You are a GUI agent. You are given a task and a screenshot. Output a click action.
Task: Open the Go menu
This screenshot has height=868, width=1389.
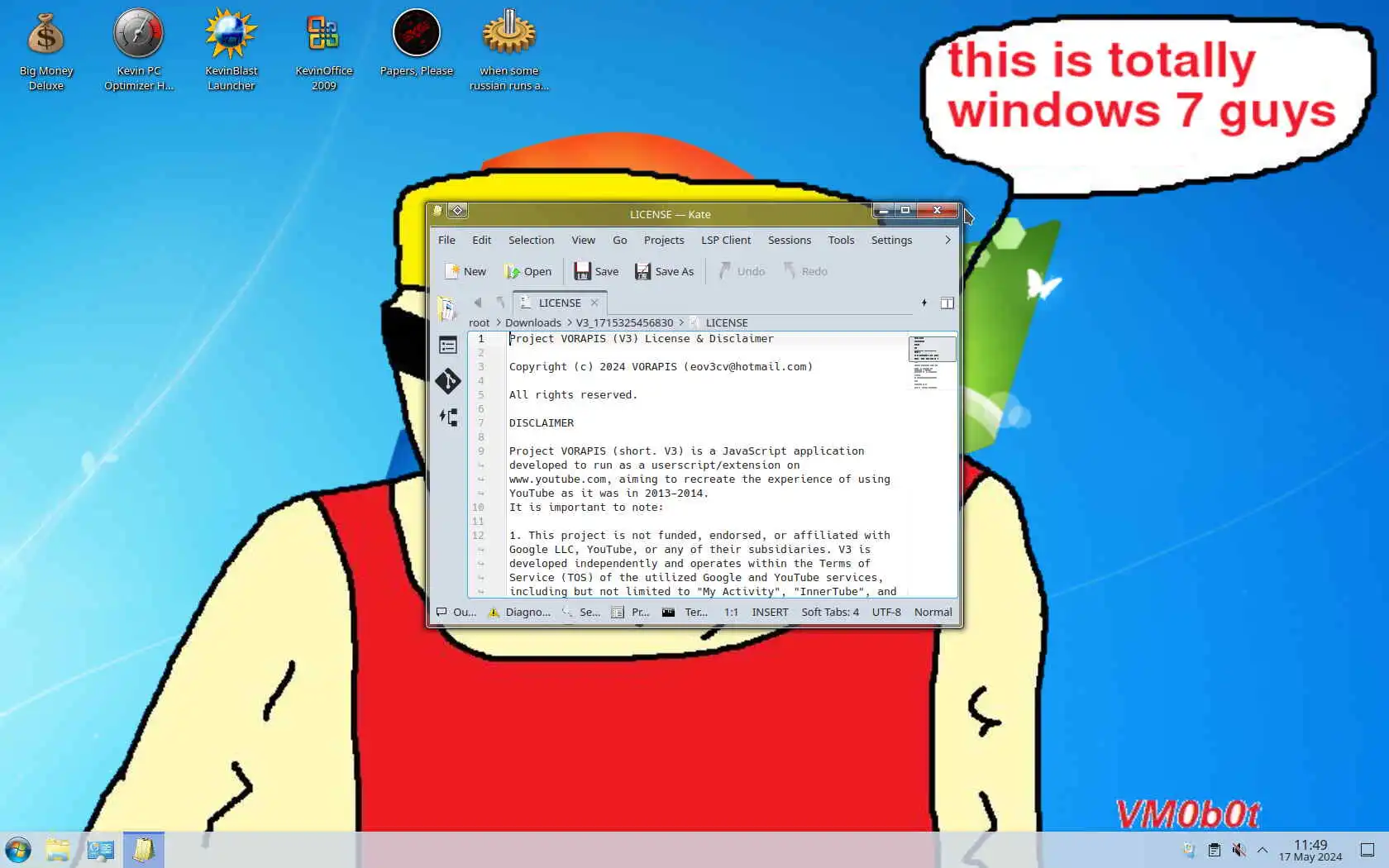(x=619, y=240)
